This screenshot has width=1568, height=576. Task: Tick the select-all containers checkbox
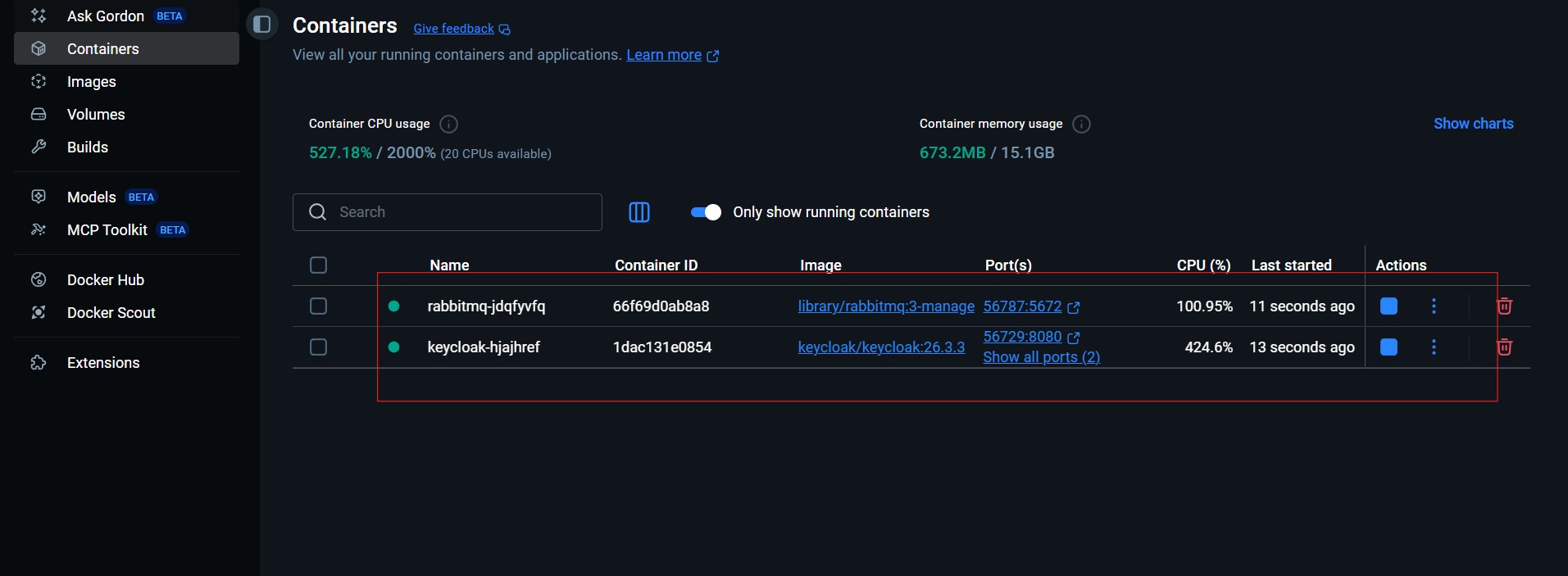[319, 265]
